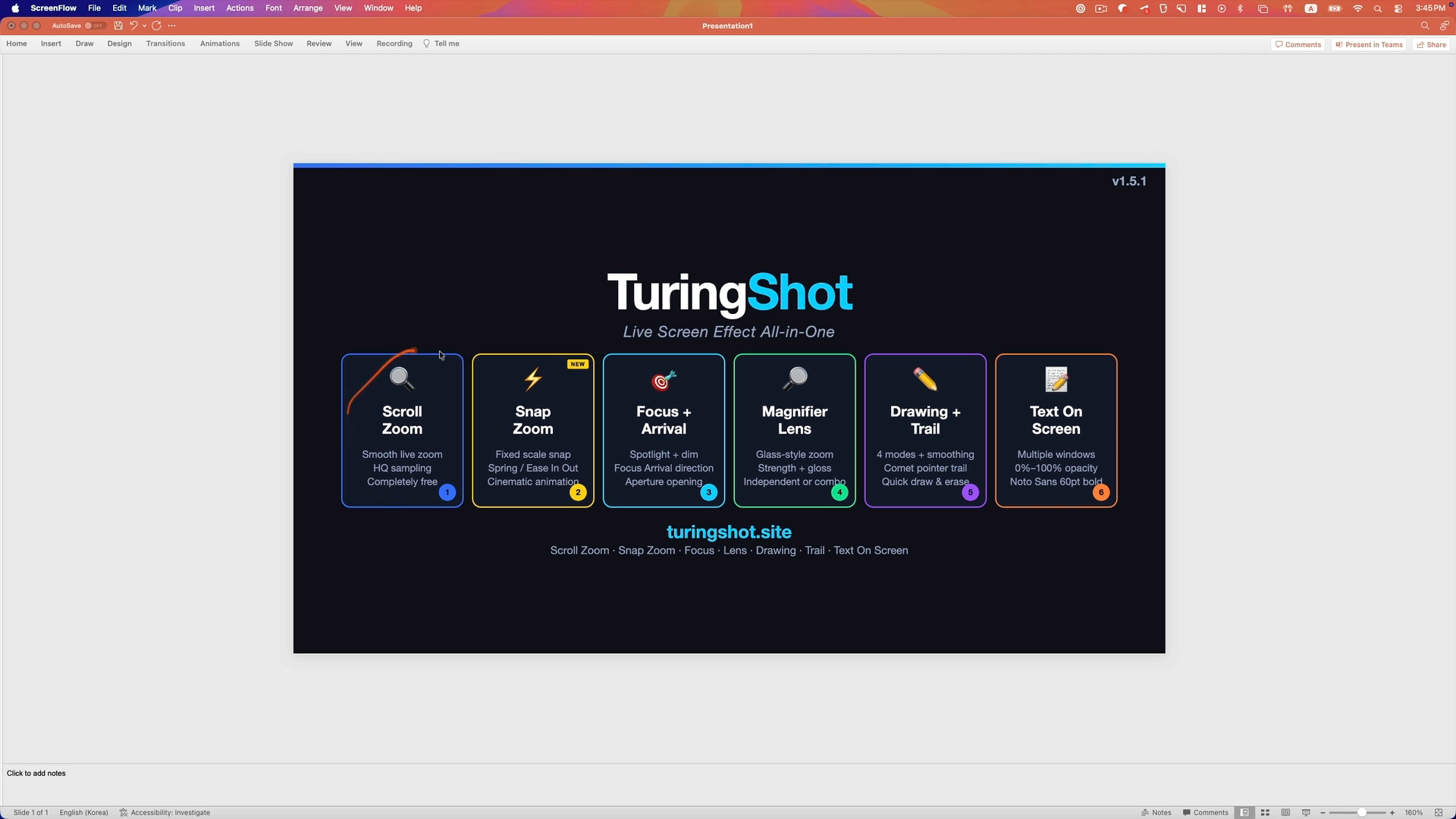Click the turingshot.site link on the slide
The image size is (1456, 819).
coord(729,532)
